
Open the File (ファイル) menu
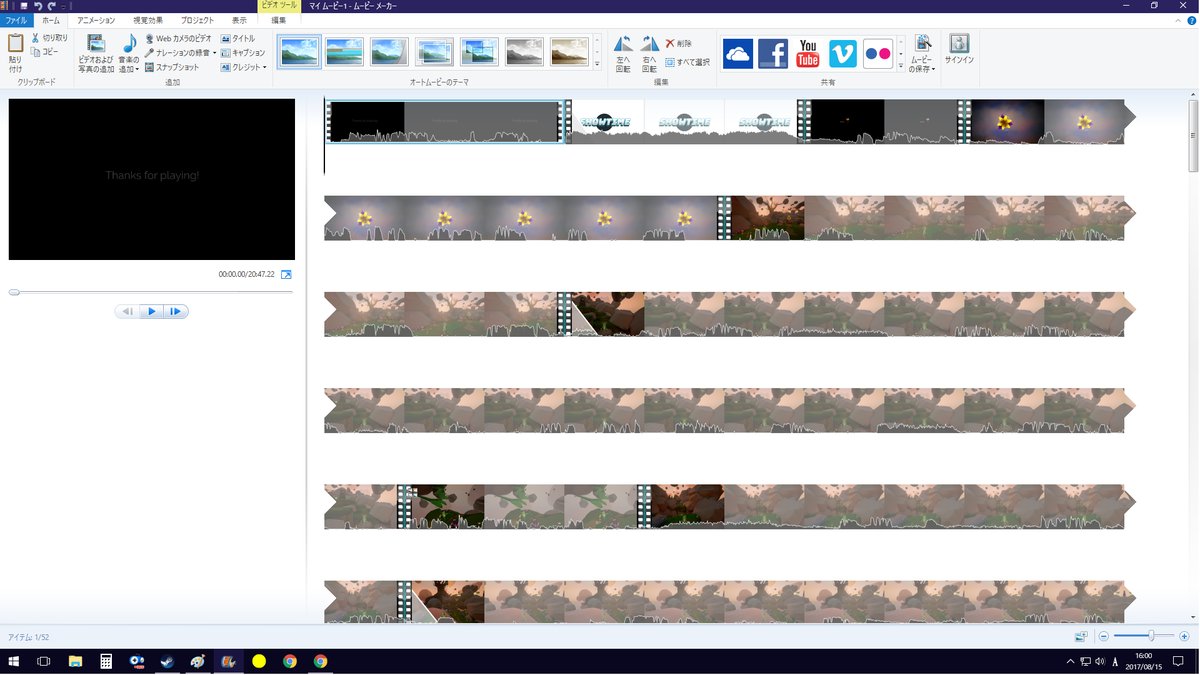[x=17, y=20]
